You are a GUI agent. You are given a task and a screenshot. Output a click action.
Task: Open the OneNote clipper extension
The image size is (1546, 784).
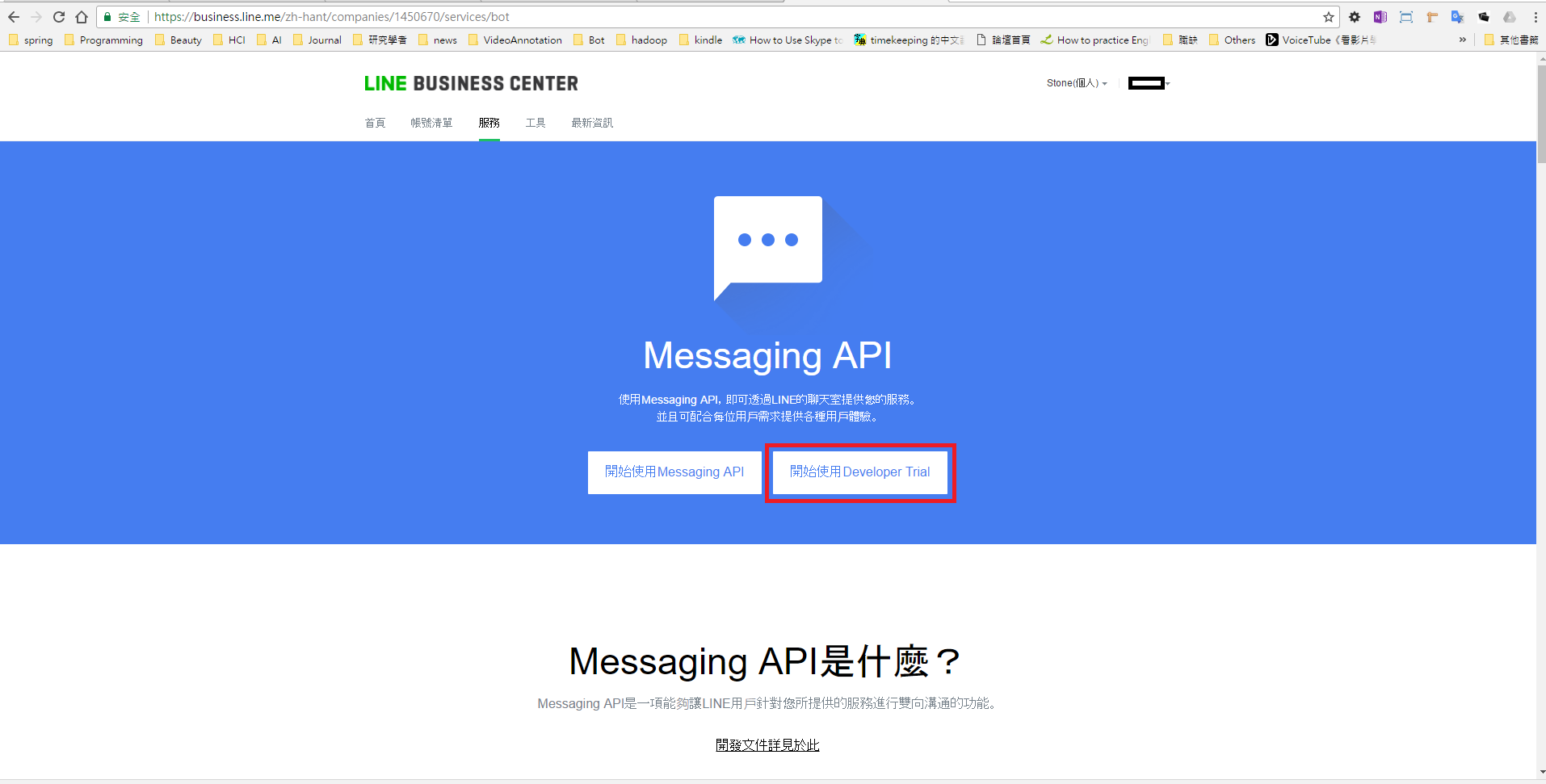(1380, 17)
